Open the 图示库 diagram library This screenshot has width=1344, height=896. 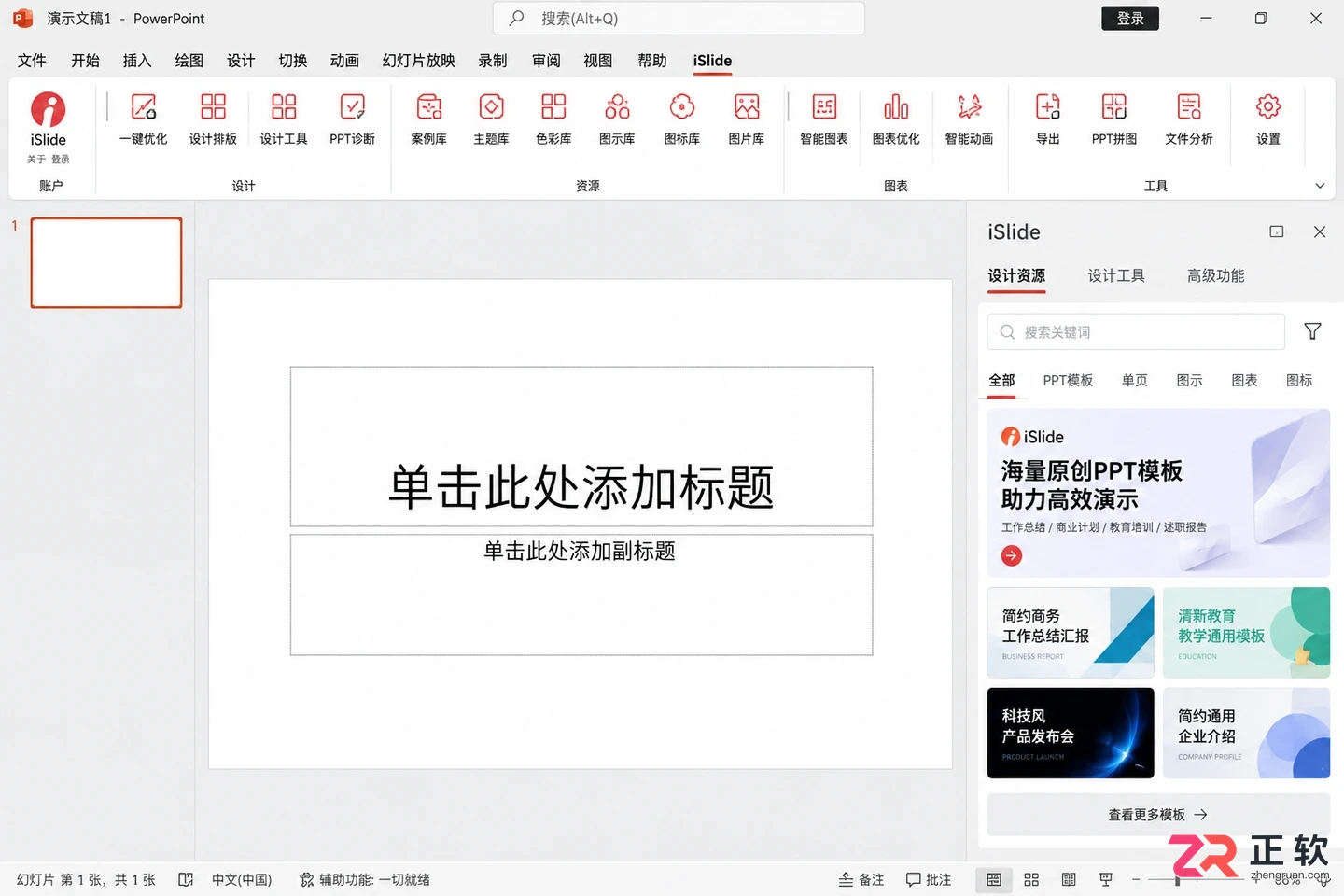pos(617,119)
